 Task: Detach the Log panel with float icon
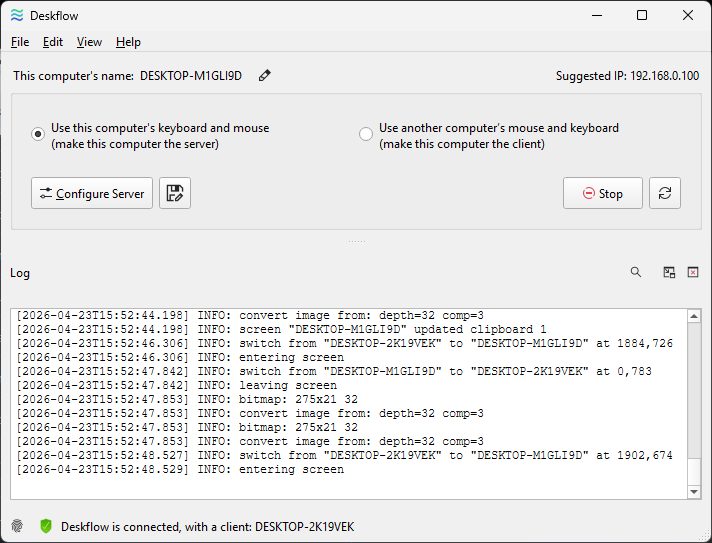669,272
